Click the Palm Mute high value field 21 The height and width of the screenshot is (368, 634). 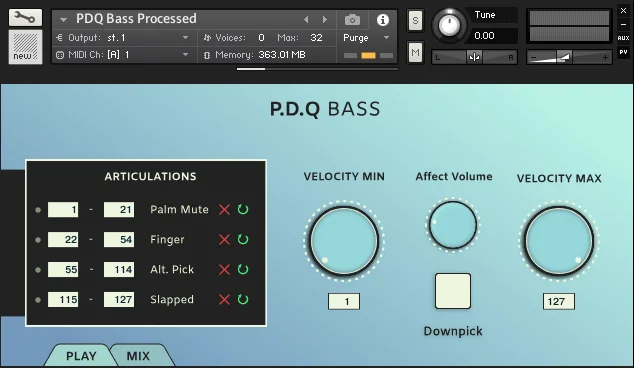tap(119, 209)
